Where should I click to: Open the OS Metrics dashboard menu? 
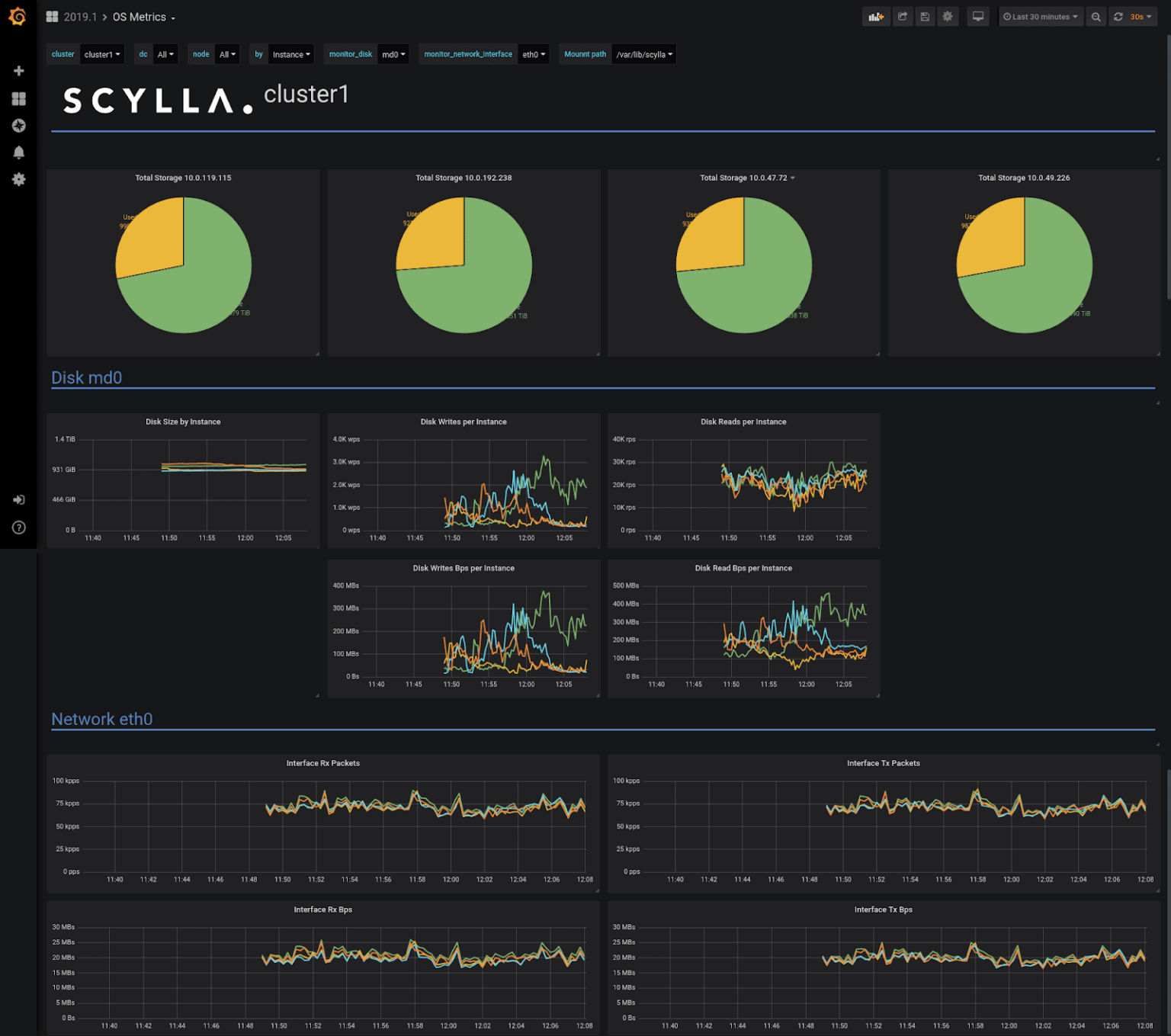coord(143,17)
